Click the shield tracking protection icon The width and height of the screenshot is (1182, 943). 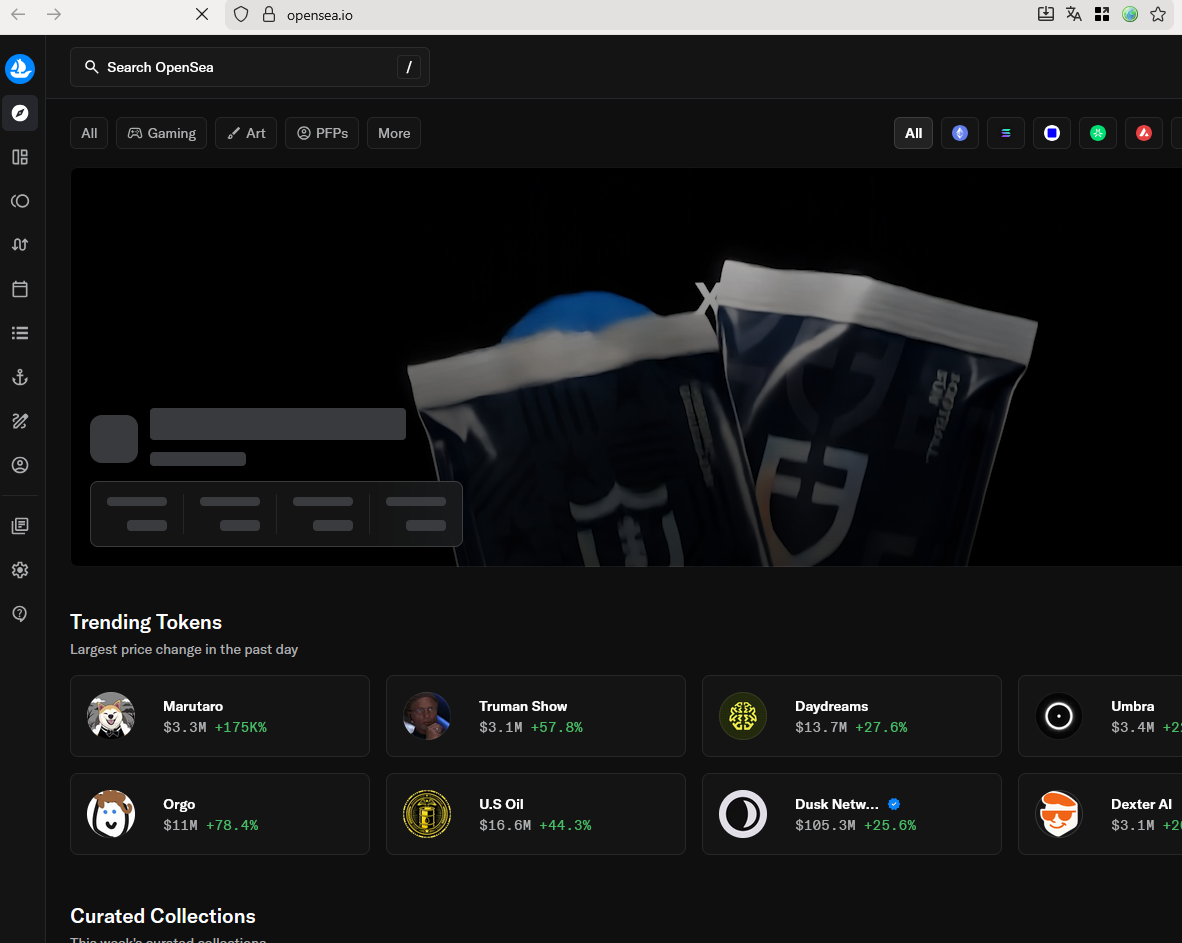(240, 14)
